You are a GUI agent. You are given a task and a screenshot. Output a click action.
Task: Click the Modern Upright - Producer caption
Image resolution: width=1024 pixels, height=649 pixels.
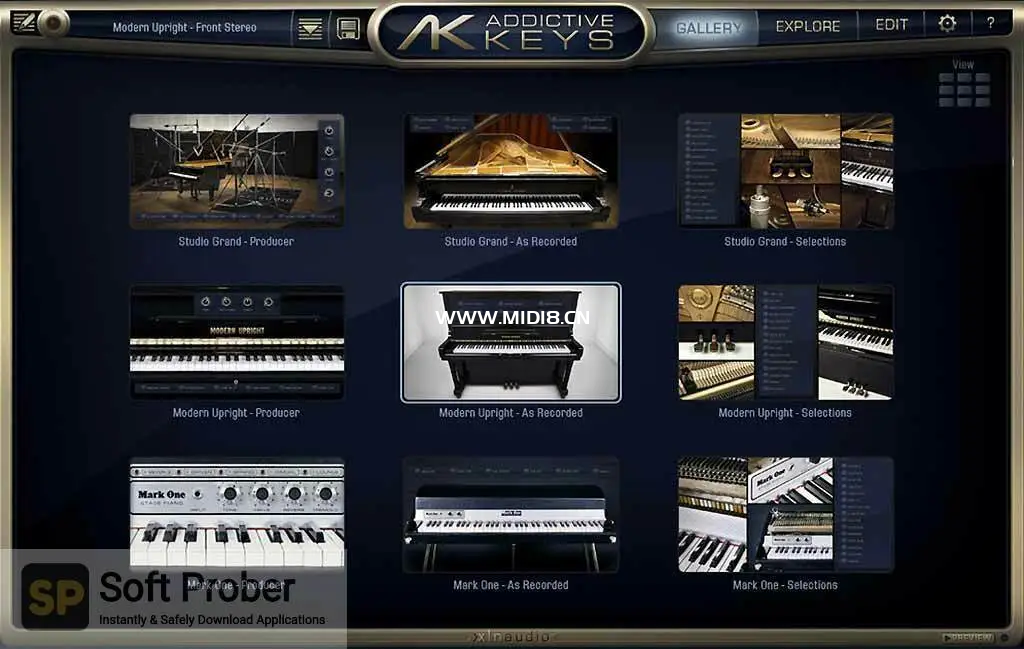236,413
